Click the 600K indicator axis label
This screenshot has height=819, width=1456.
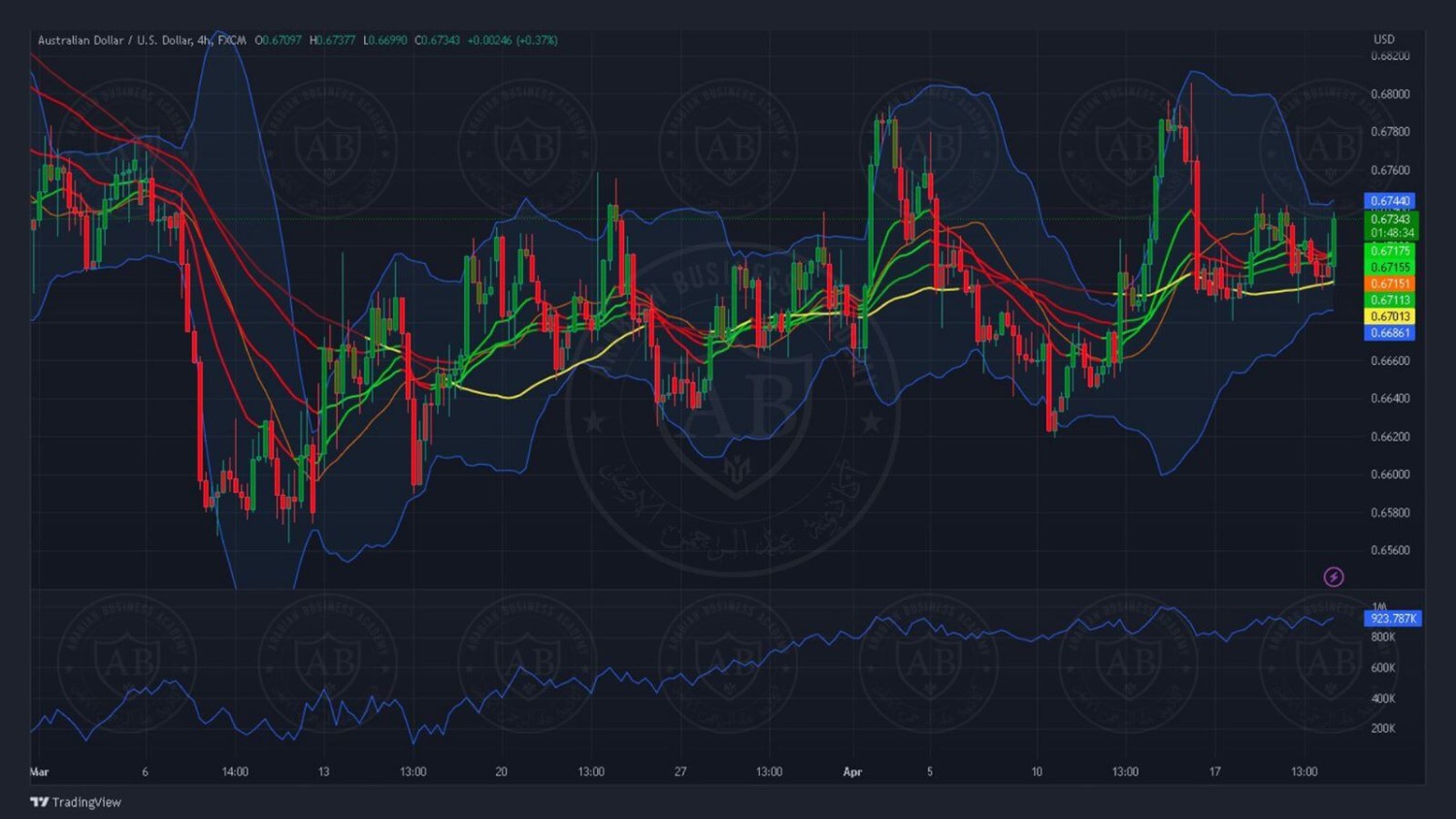tap(1383, 668)
